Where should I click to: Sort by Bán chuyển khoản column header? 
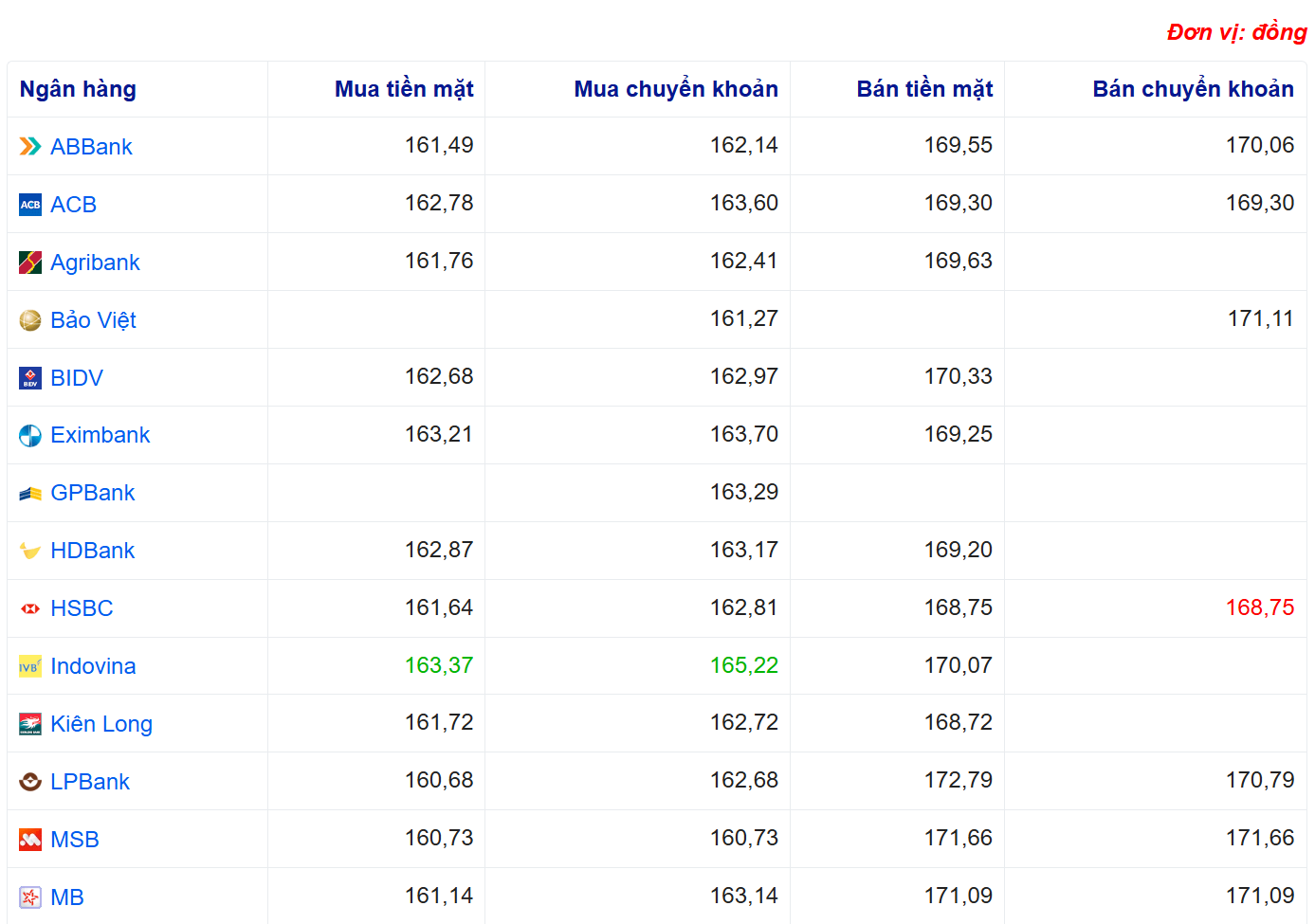tap(1192, 89)
